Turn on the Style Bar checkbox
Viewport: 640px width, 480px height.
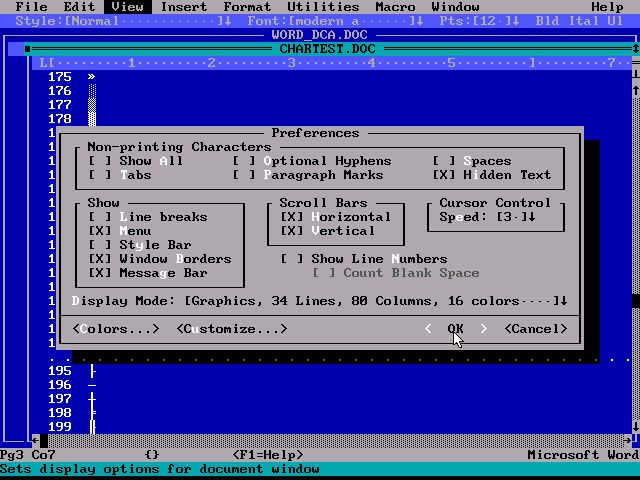100,245
